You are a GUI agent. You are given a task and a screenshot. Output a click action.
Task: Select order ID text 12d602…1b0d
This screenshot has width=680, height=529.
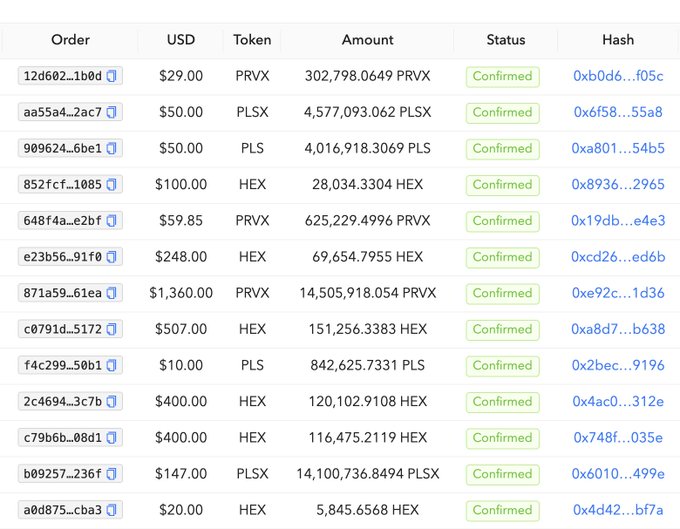click(x=62, y=76)
